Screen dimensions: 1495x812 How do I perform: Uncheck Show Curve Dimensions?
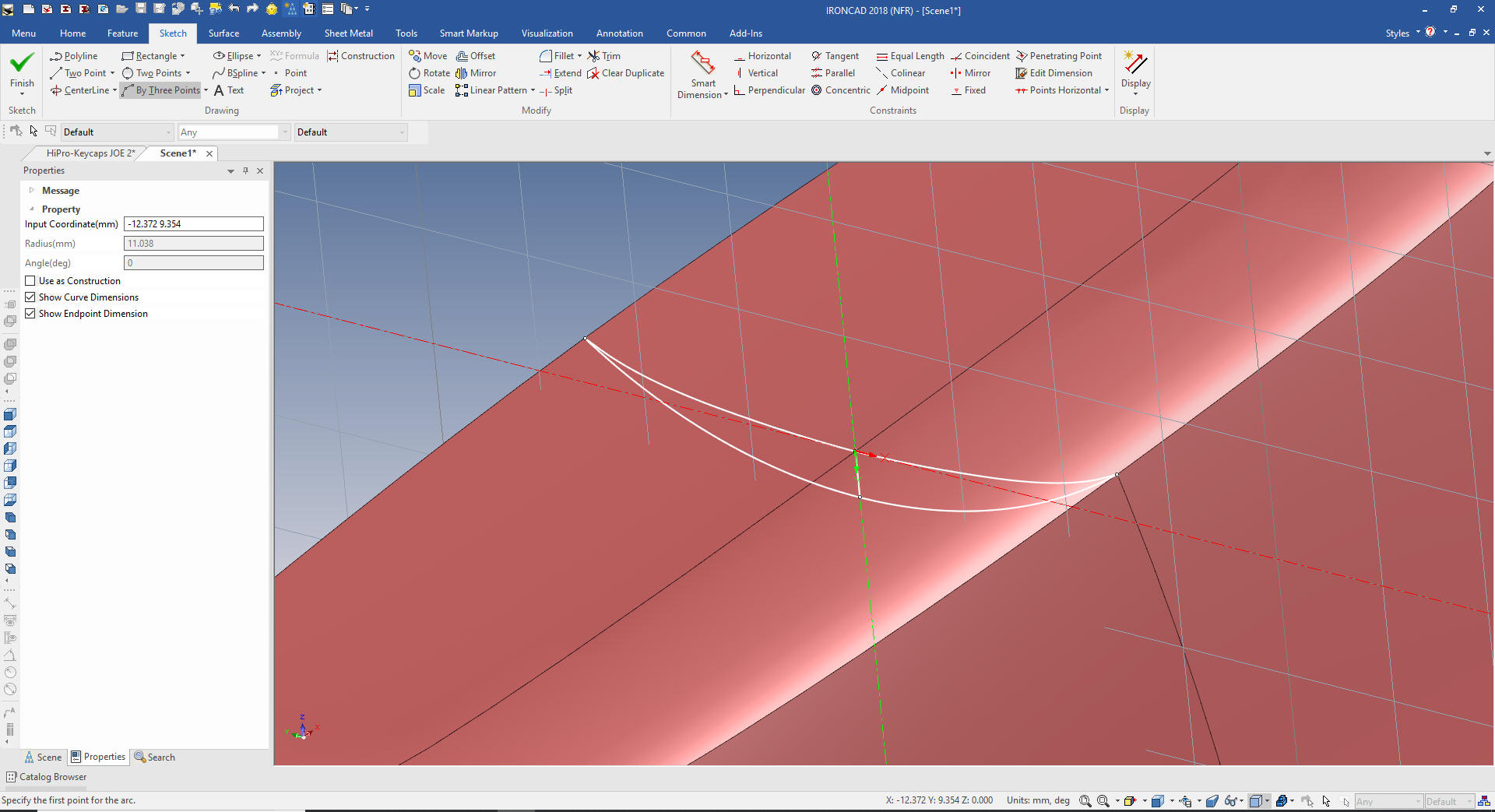tap(30, 297)
